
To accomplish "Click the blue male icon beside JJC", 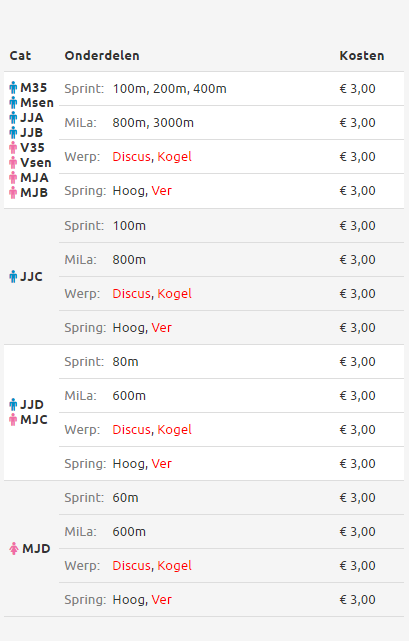I will point(13,277).
